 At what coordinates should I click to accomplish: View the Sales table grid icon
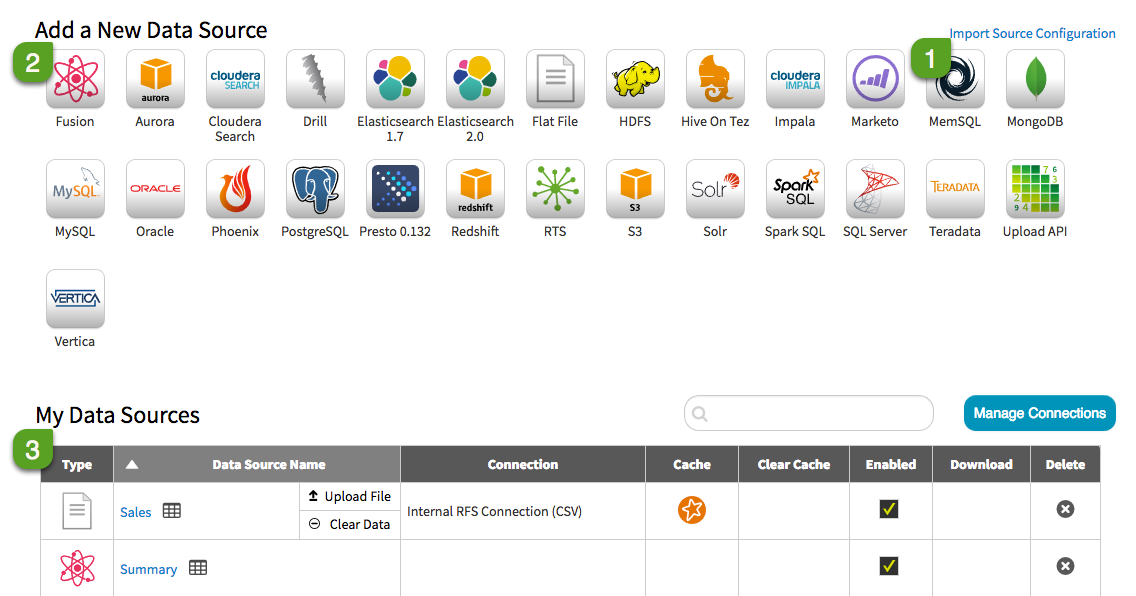172,511
